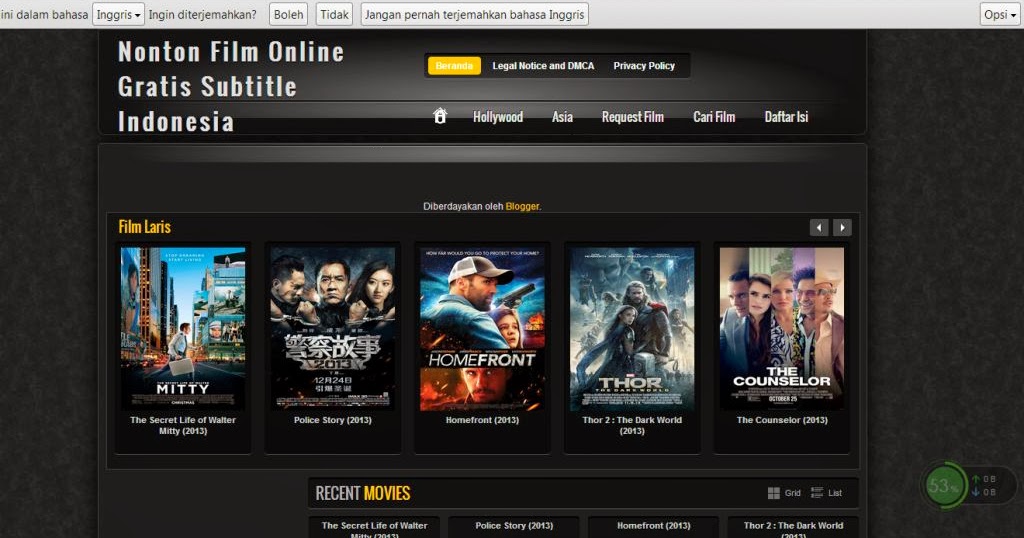Switch Recent Movies to List view
This screenshot has width=1024, height=538.
pyautogui.click(x=826, y=493)
